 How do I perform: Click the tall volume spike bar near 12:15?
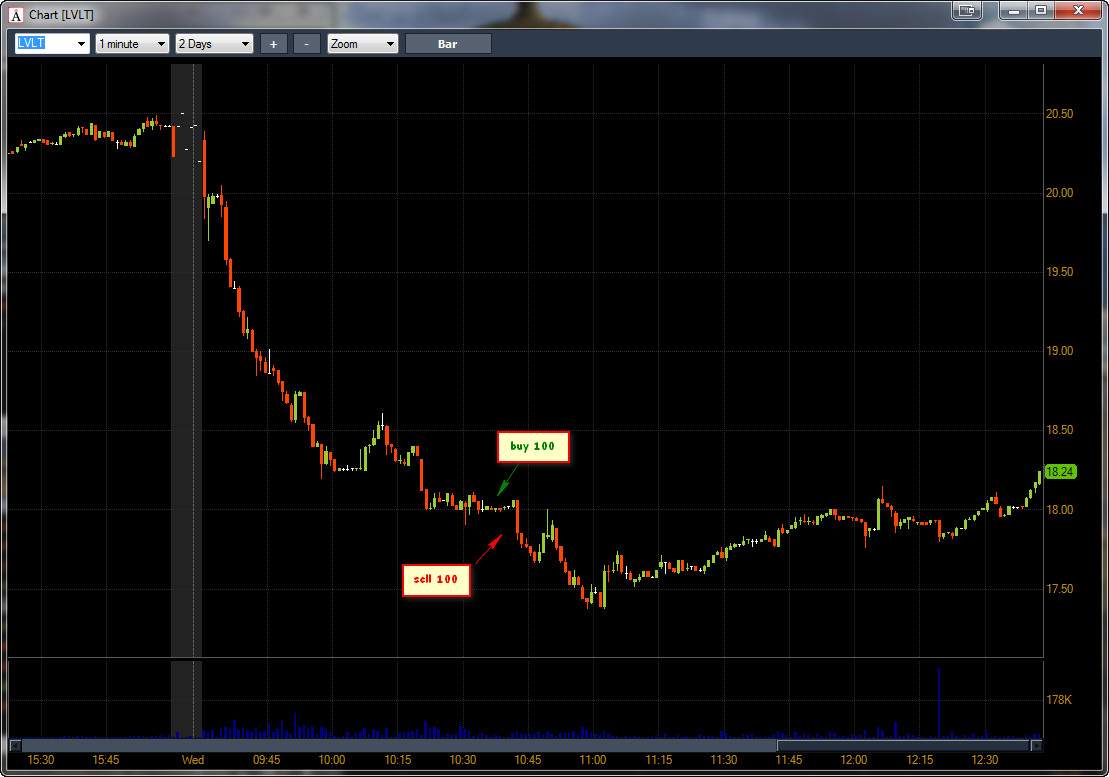click(x=939, y=703)
